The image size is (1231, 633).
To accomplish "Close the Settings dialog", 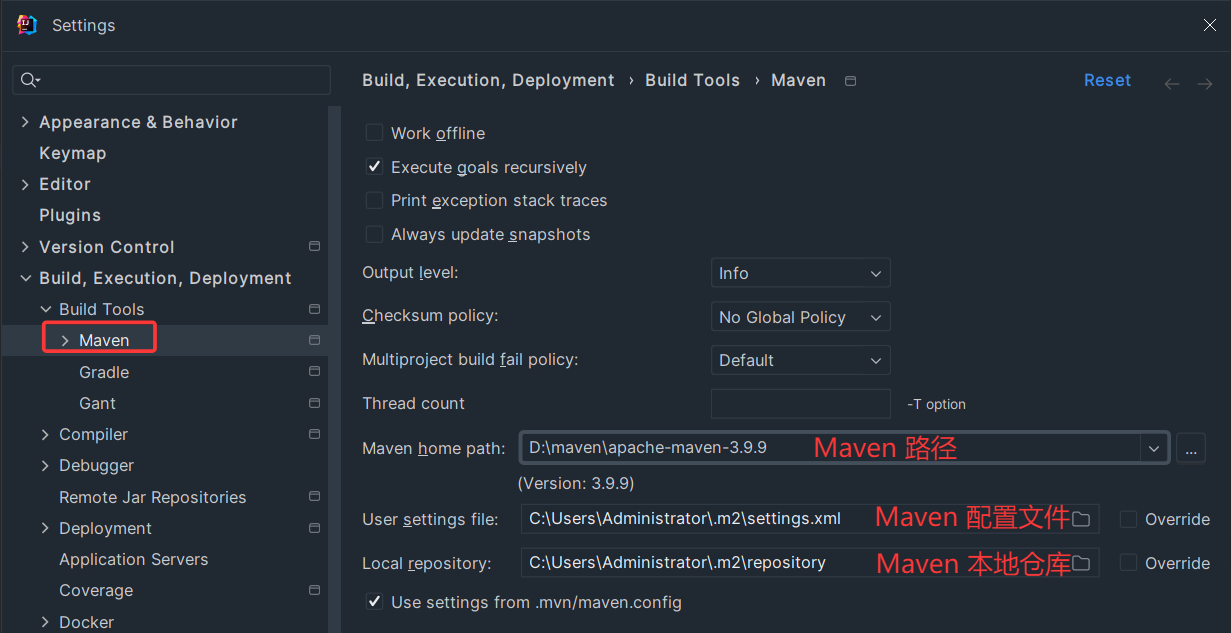I will pyautogui.click(x=1210, y=25).
